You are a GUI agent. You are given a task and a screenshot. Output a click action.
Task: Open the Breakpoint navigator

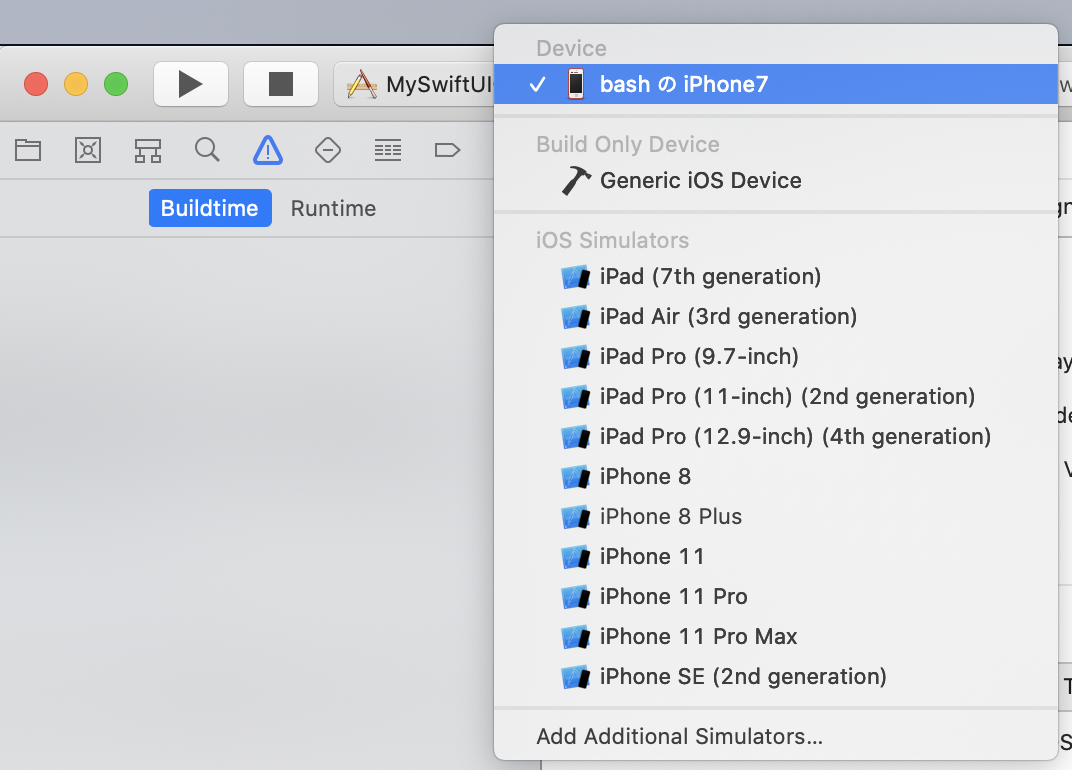tap(447, 150)
